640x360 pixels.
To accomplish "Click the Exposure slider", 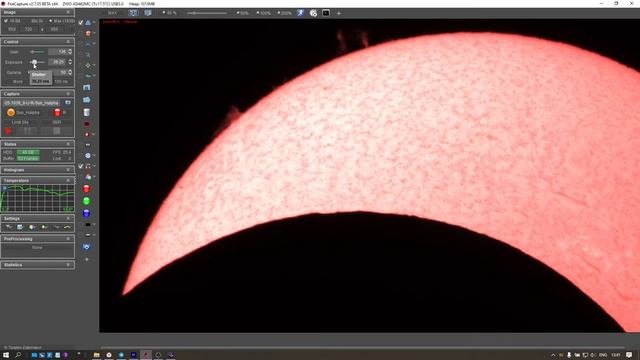I will click(x=38, y=62).
